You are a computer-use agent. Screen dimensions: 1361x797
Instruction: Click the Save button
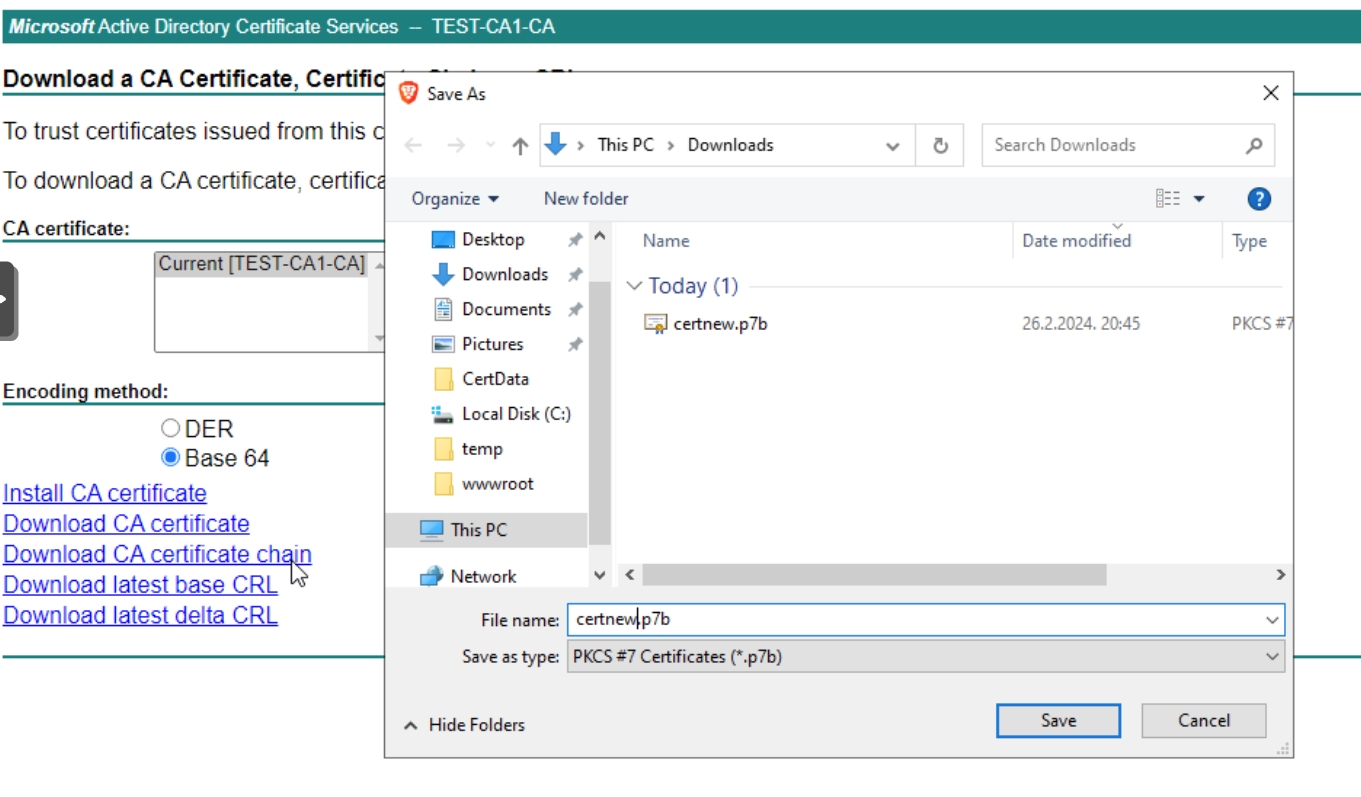click(1058, 721)
